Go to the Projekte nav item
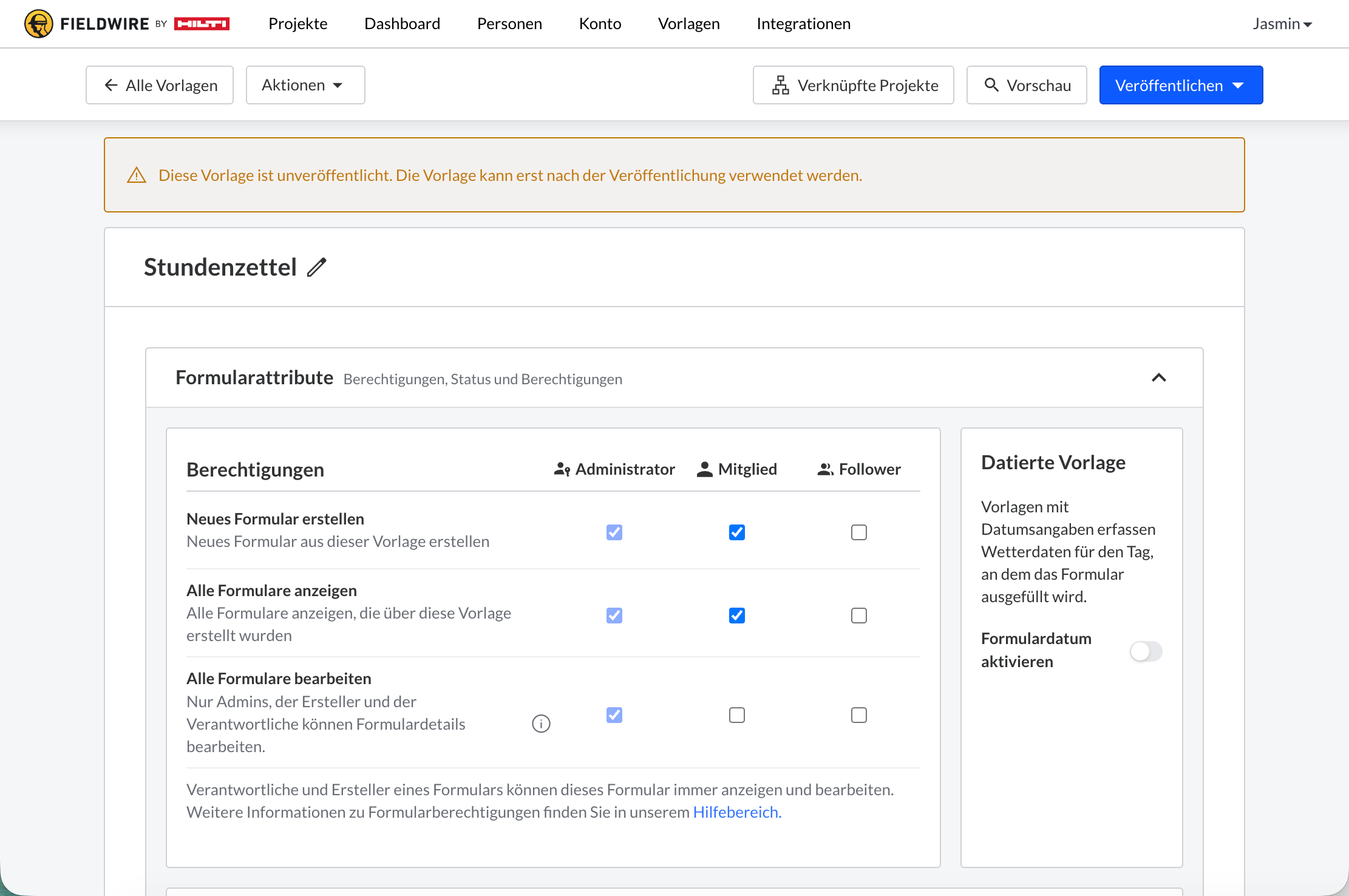This screenshot has height=896, width=1349. click(x=297, y=24)
